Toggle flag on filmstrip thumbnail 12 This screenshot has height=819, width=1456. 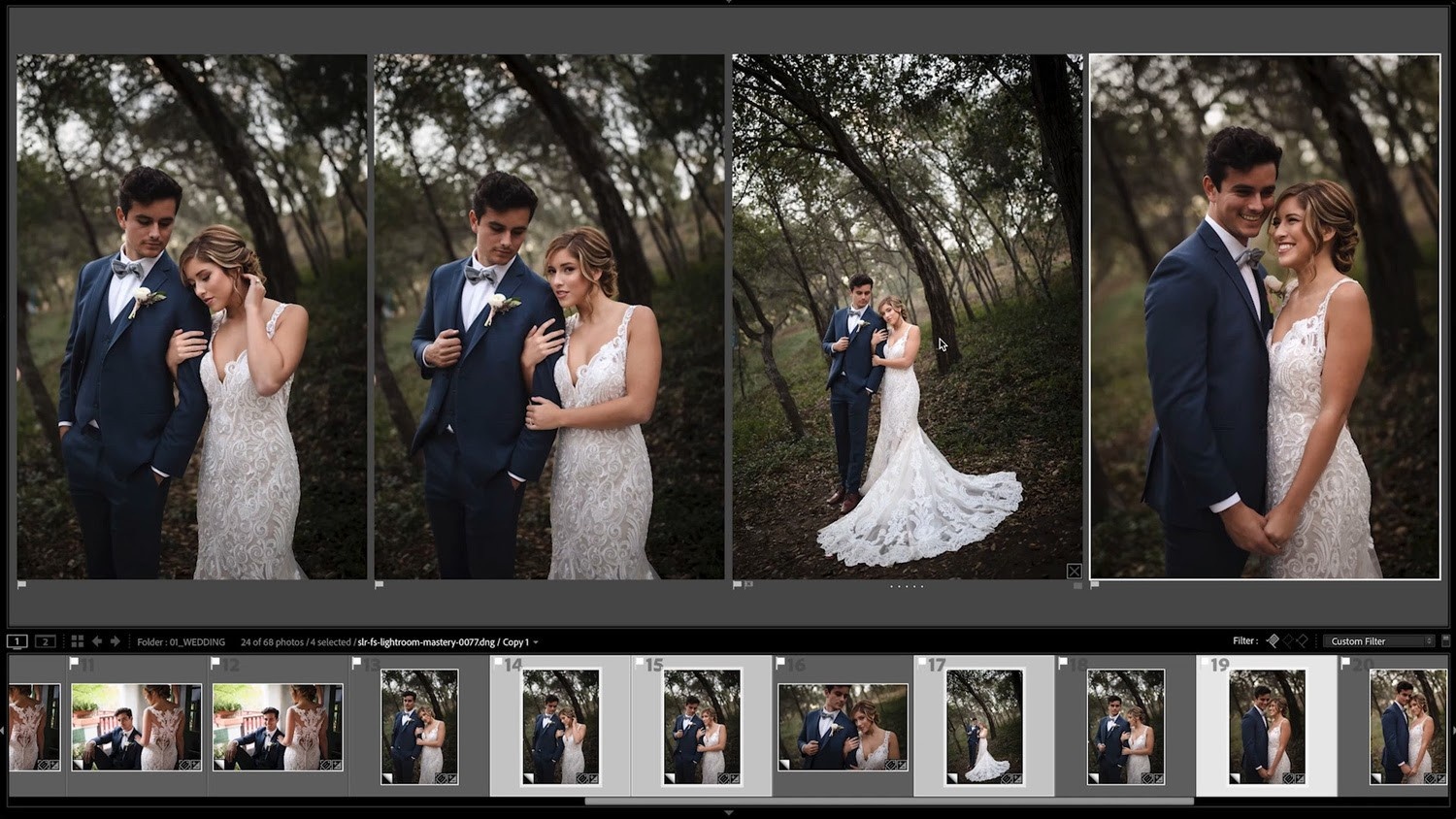click(215, 664)
